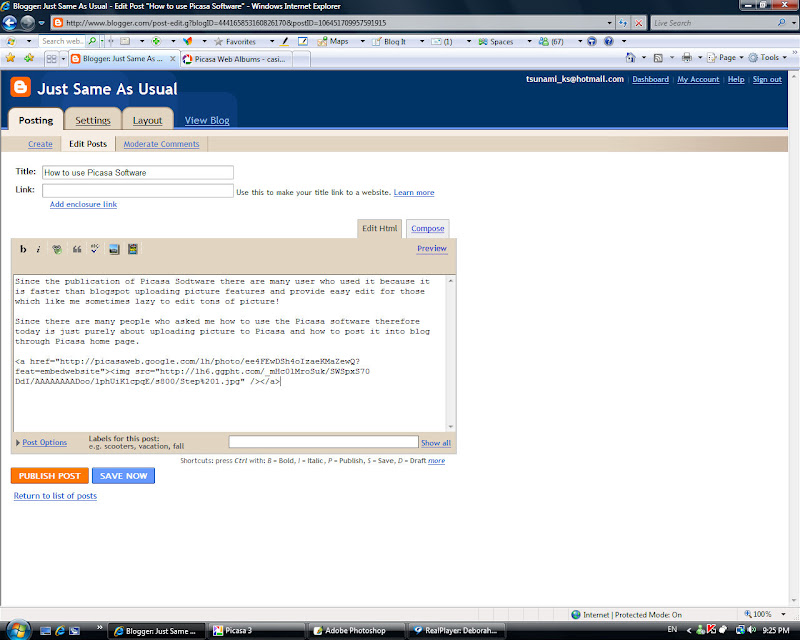The width and height of the screenshot is (800, 640).
Task: Click the Preview link in editor
Action: (432, 249)
